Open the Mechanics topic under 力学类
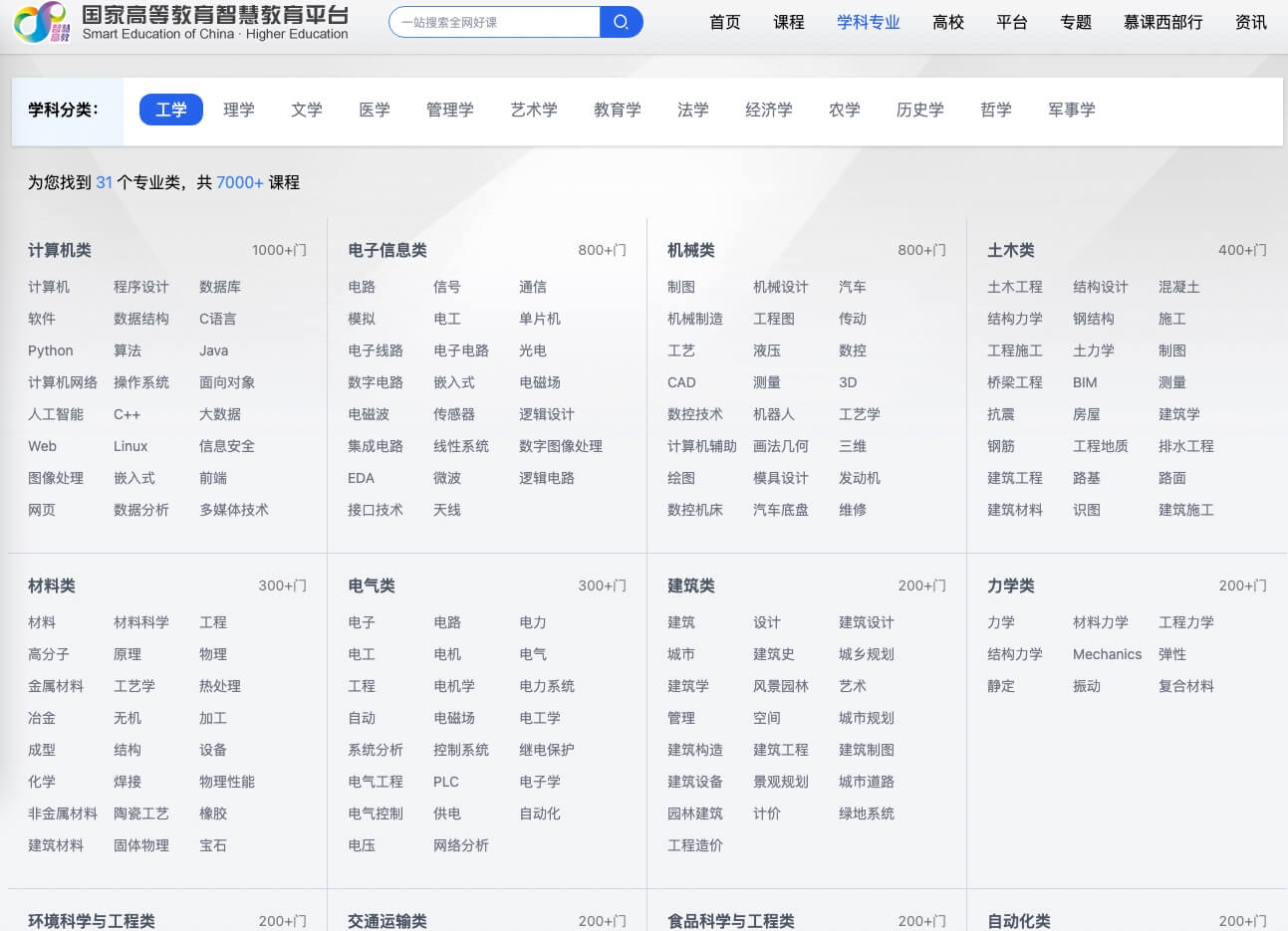Image resolution: width=1288 pixels, height=931 pixels. [1107, 654]
